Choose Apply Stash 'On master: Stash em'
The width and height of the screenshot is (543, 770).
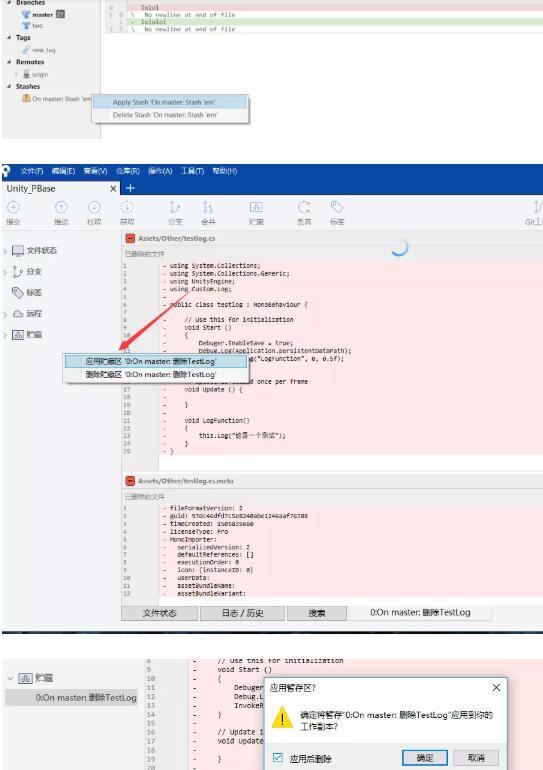(x=170, y=102)
